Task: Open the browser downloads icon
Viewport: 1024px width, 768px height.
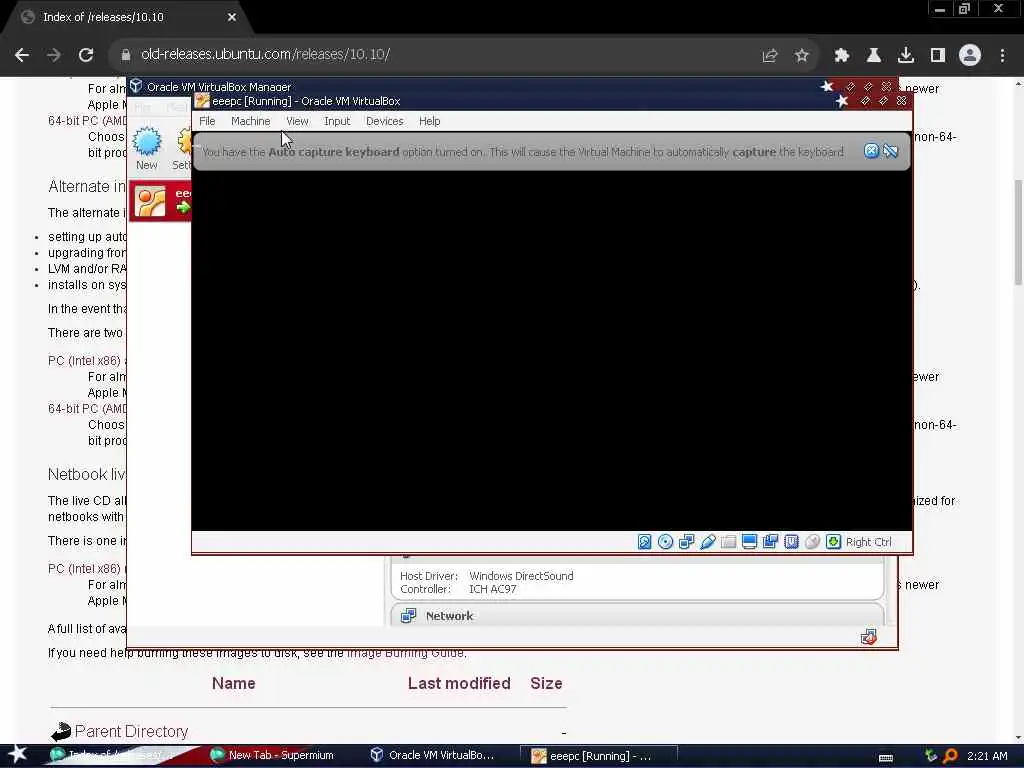Action: click(x=906, y=56)
